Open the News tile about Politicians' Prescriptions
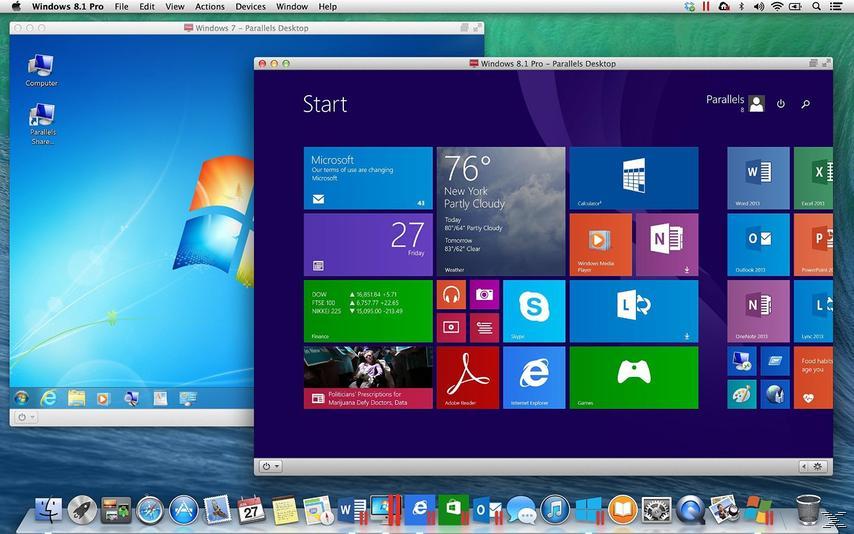This screenshot has height=534, width=854. [x=368, y=378]
